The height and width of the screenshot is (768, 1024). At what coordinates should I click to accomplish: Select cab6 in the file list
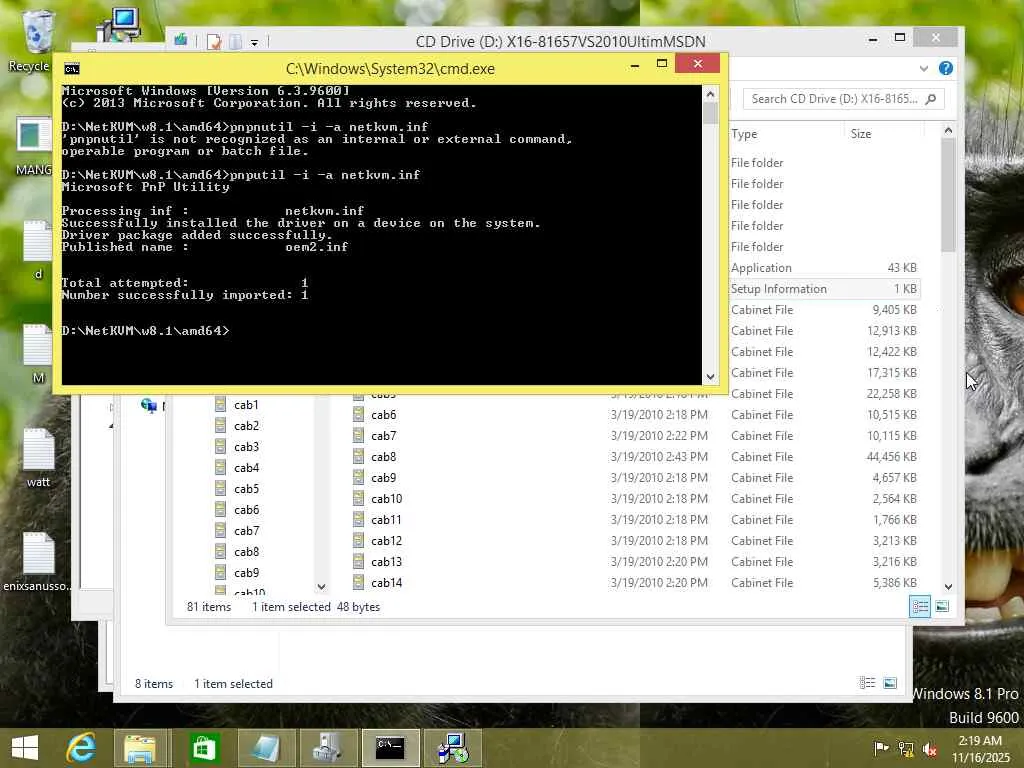(383, 415)
